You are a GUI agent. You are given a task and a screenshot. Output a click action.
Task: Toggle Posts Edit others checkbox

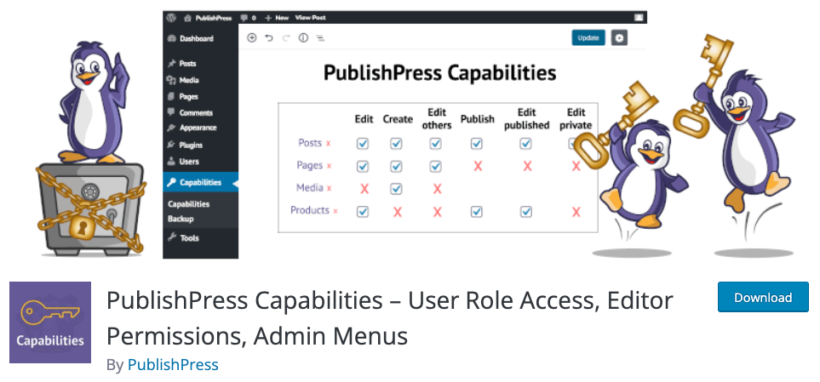[436, 144]
